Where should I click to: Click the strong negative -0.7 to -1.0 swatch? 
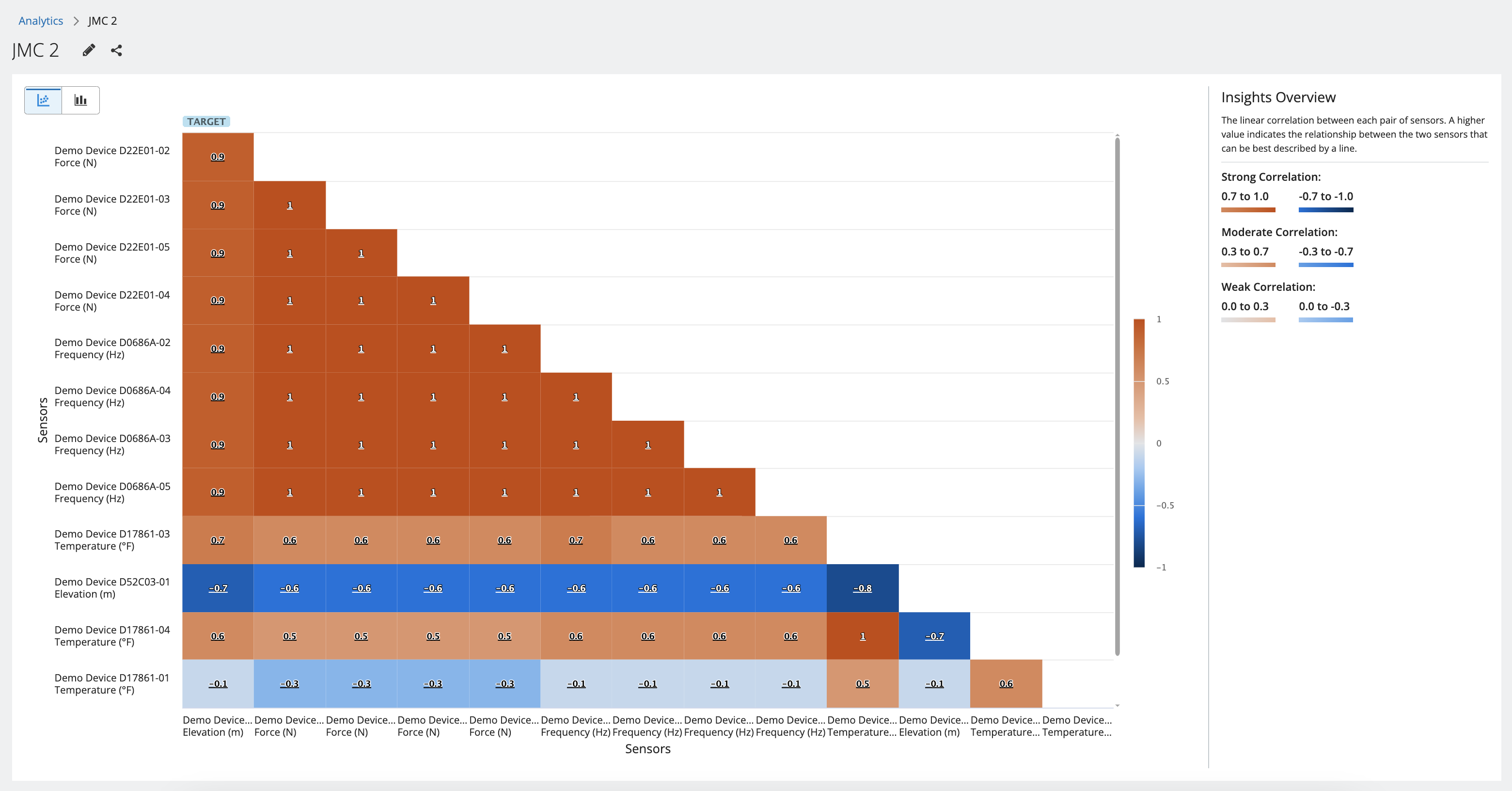click(1325, 210)
